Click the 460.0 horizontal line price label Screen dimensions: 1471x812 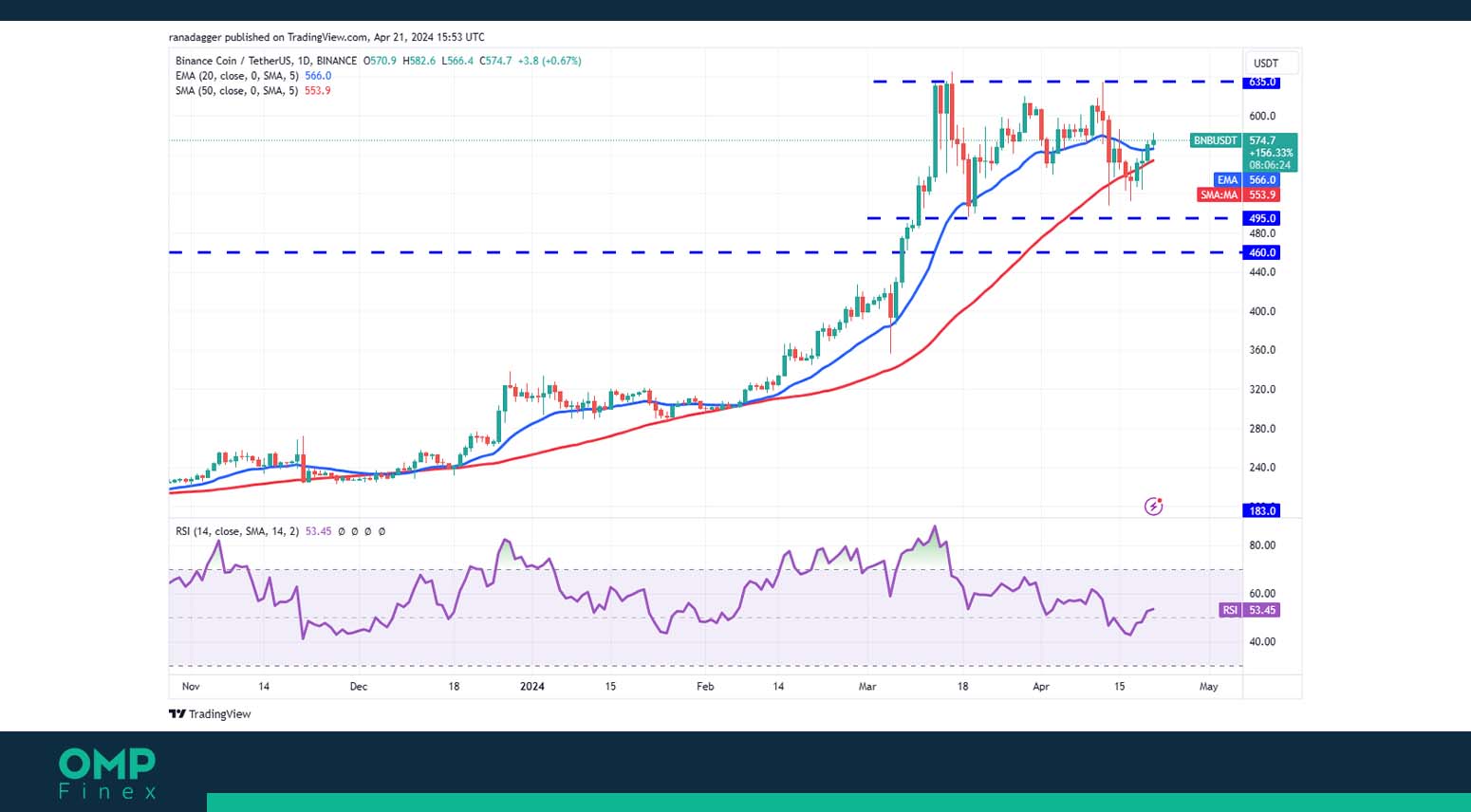click(1262, 252)
